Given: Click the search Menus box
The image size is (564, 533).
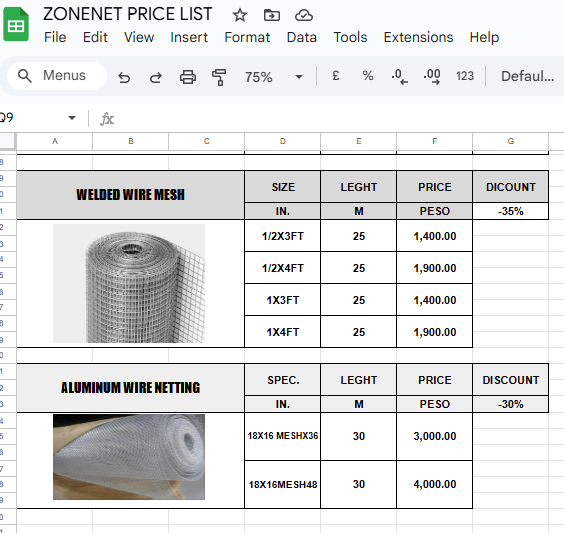Looking at the screenshot, I should click(x=57, y=76).
